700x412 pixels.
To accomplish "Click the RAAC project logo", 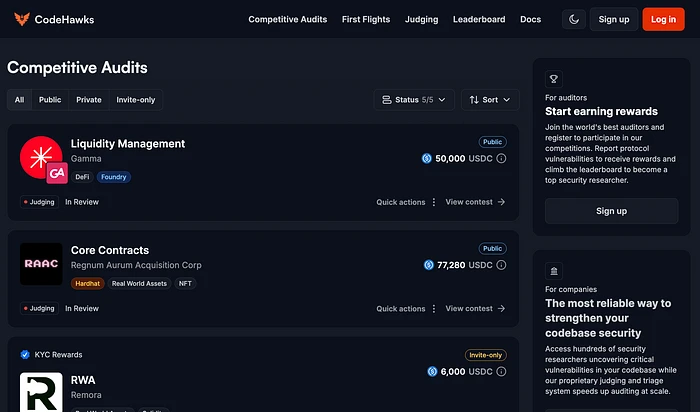I will coord(41,264).
